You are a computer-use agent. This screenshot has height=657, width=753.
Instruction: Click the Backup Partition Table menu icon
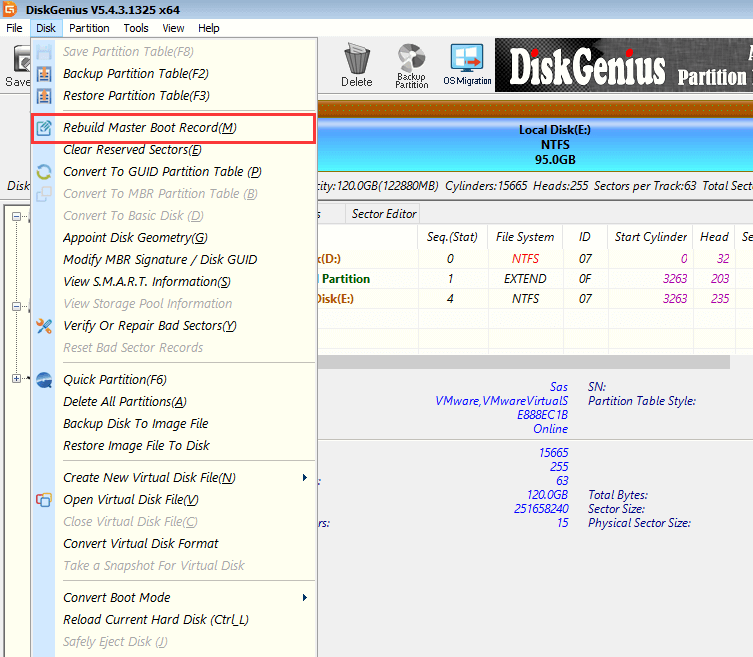(44, 74)
